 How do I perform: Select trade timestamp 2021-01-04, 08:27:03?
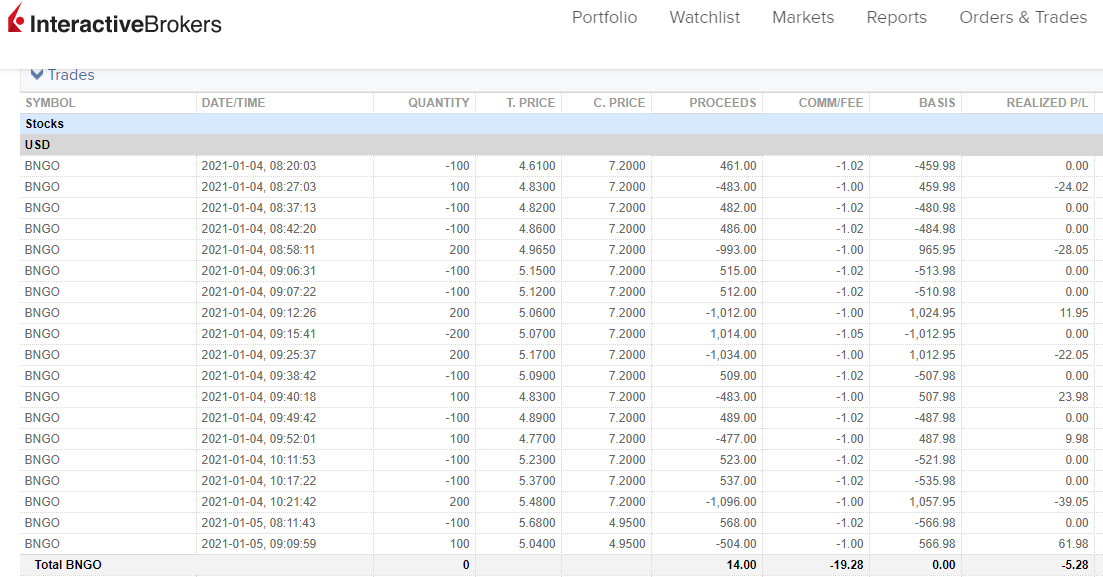pos(259,187)
